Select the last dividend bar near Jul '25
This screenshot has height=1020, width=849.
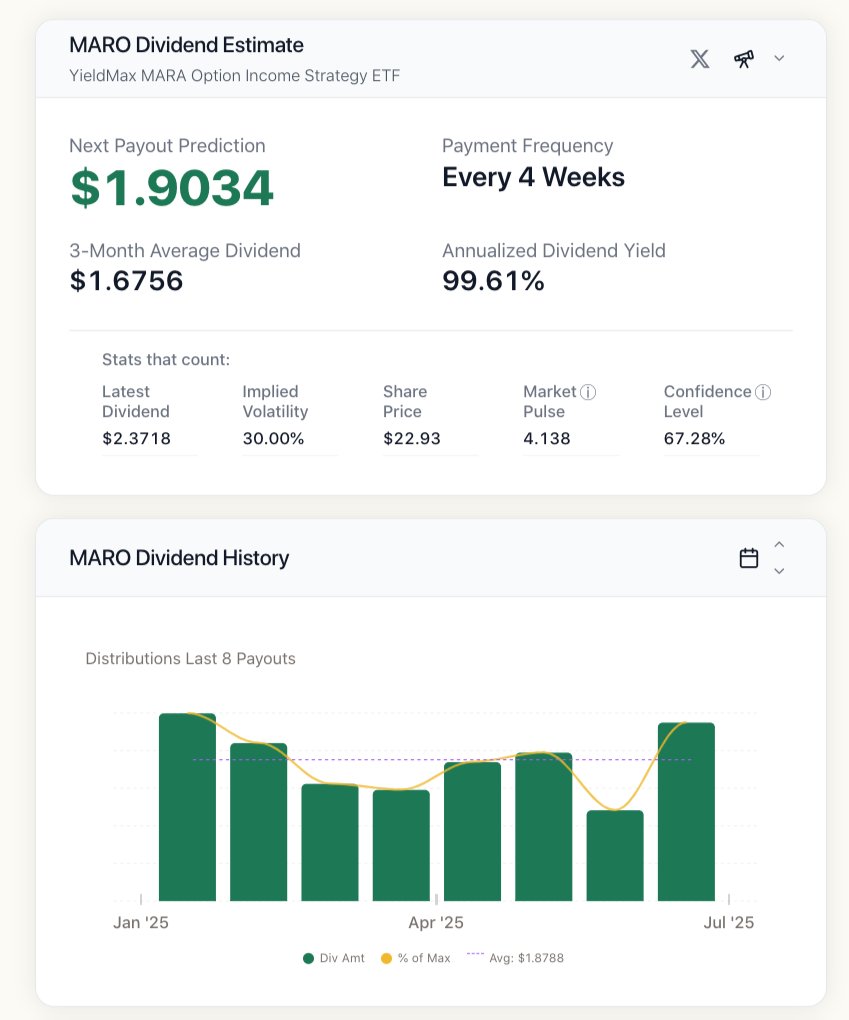[x=686, y=811]
